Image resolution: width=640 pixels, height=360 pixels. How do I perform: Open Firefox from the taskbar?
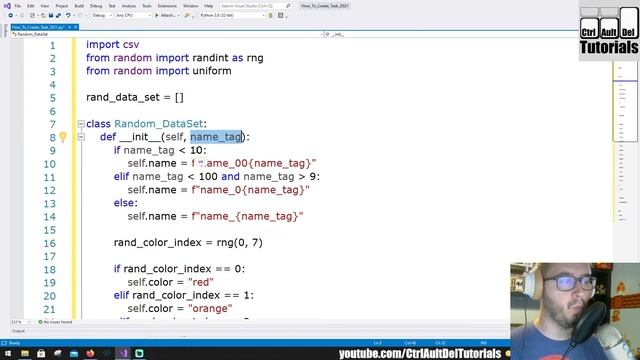click(x=90, y=353)
